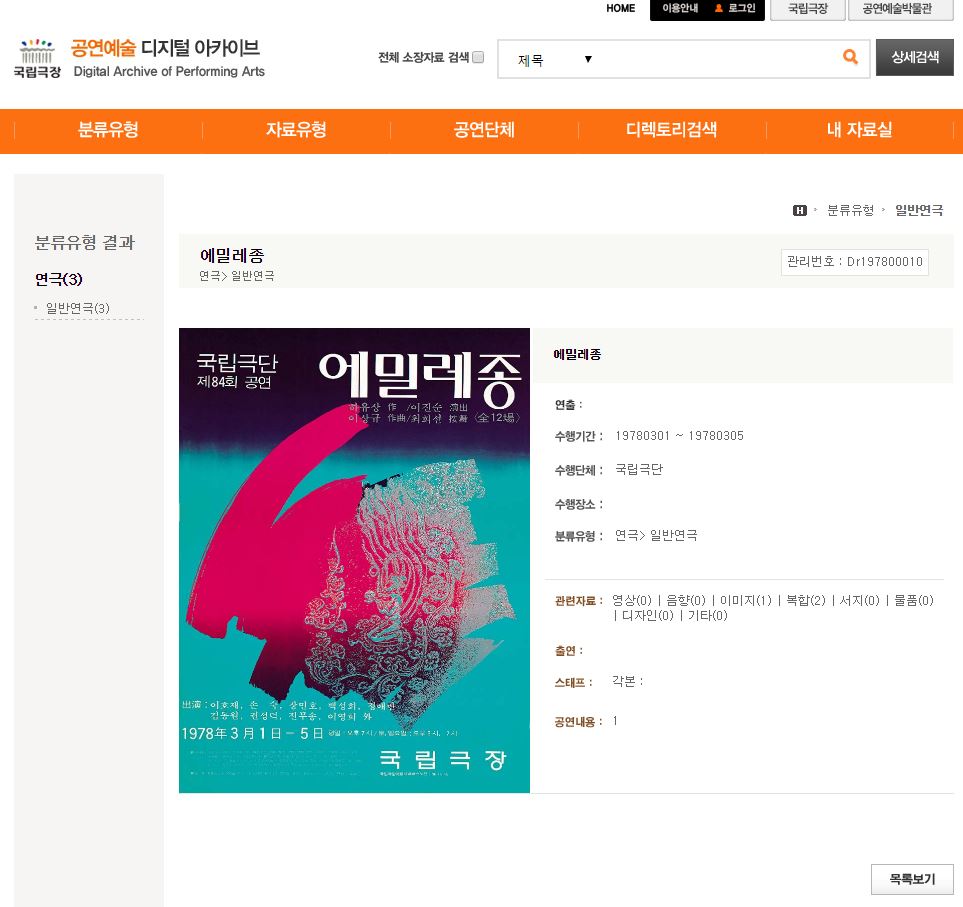Click the 이용안내 link
The width and height of the screenshot is (963, 907).
(680, 9)
